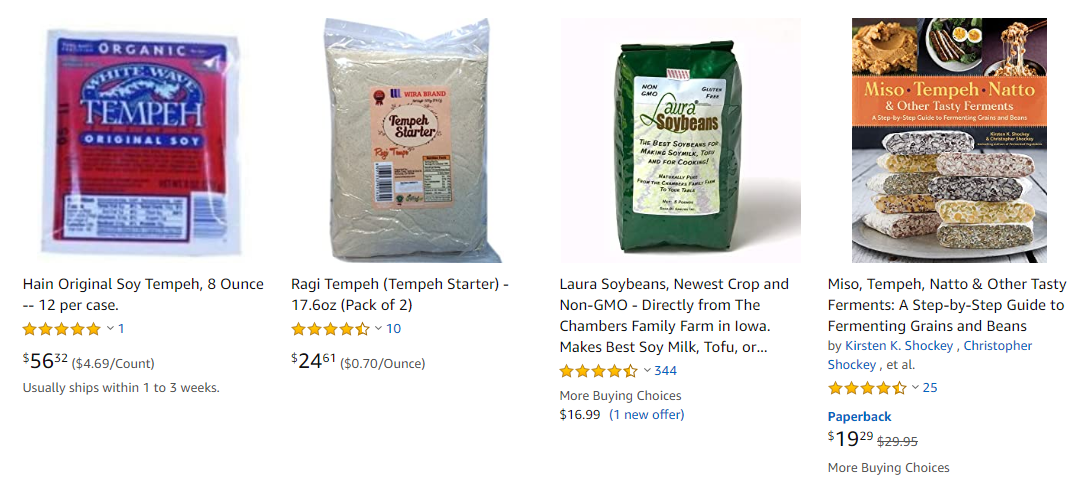Image resolution: width=1073 pixels, height=477 pixels.
Task: Expand rating breakdown chevron for Ragi Tempeh
Action: [378, 329]
